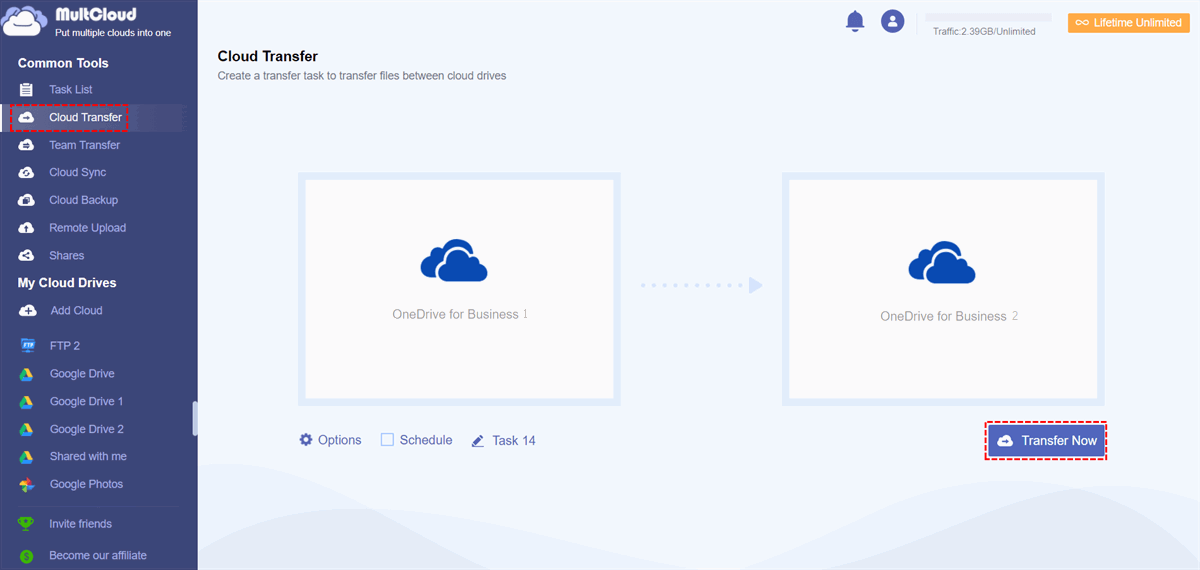
Task: Open Google Drive entry
Action: pyautogui.click(x=82, y=374)
